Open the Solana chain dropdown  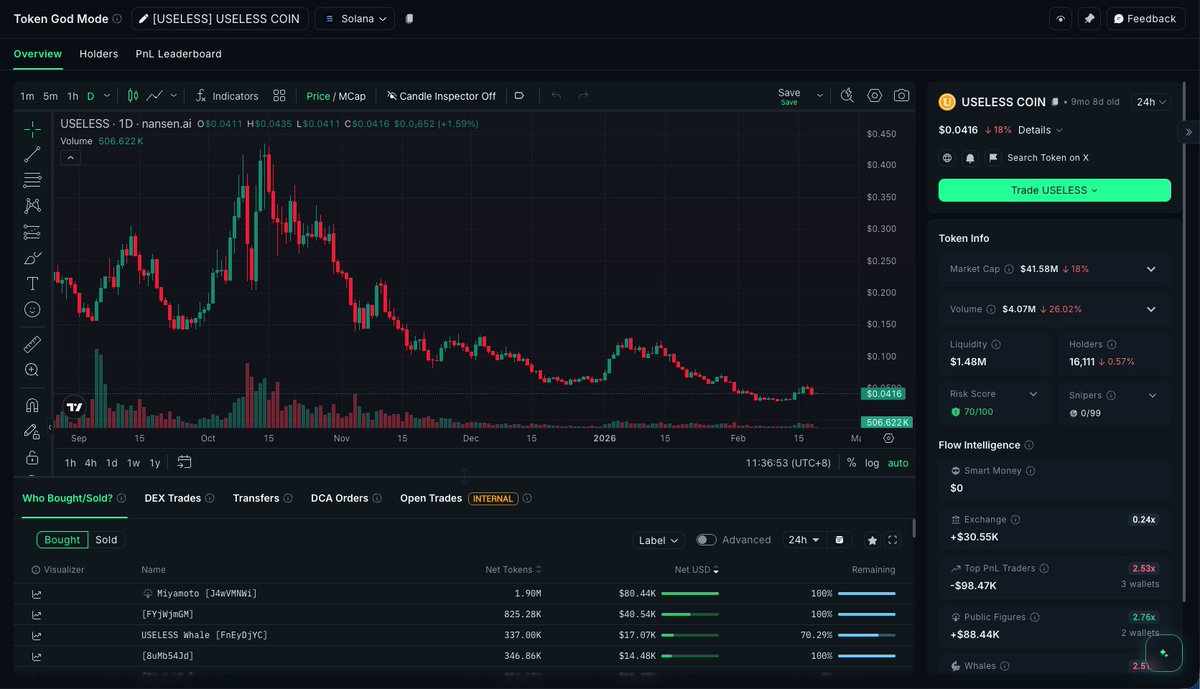(355, 19)
